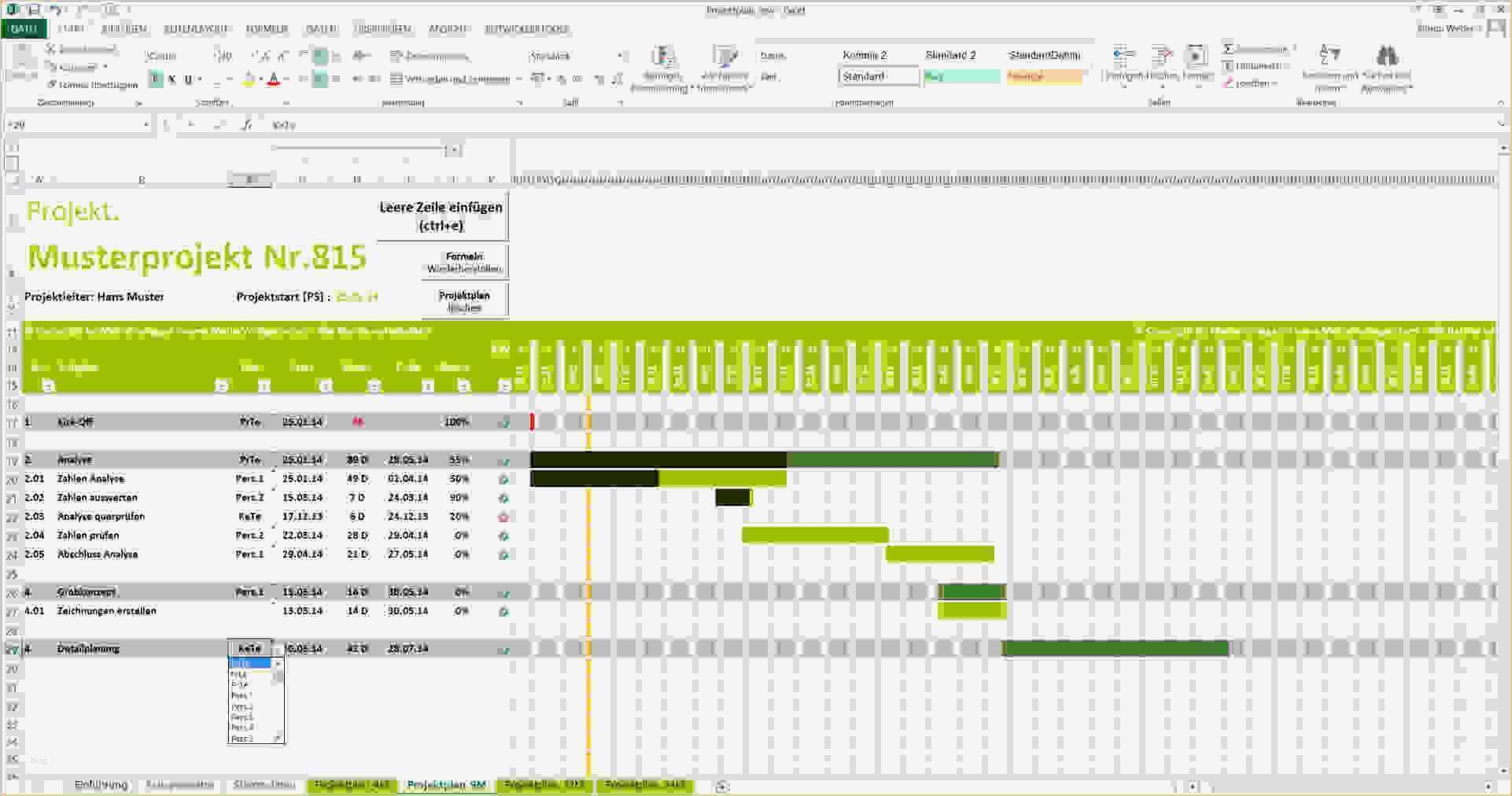The width and height of the screenshot is (1512, 796).
Task: Collapse the ribbon with the arrow
Action: 1501,103
